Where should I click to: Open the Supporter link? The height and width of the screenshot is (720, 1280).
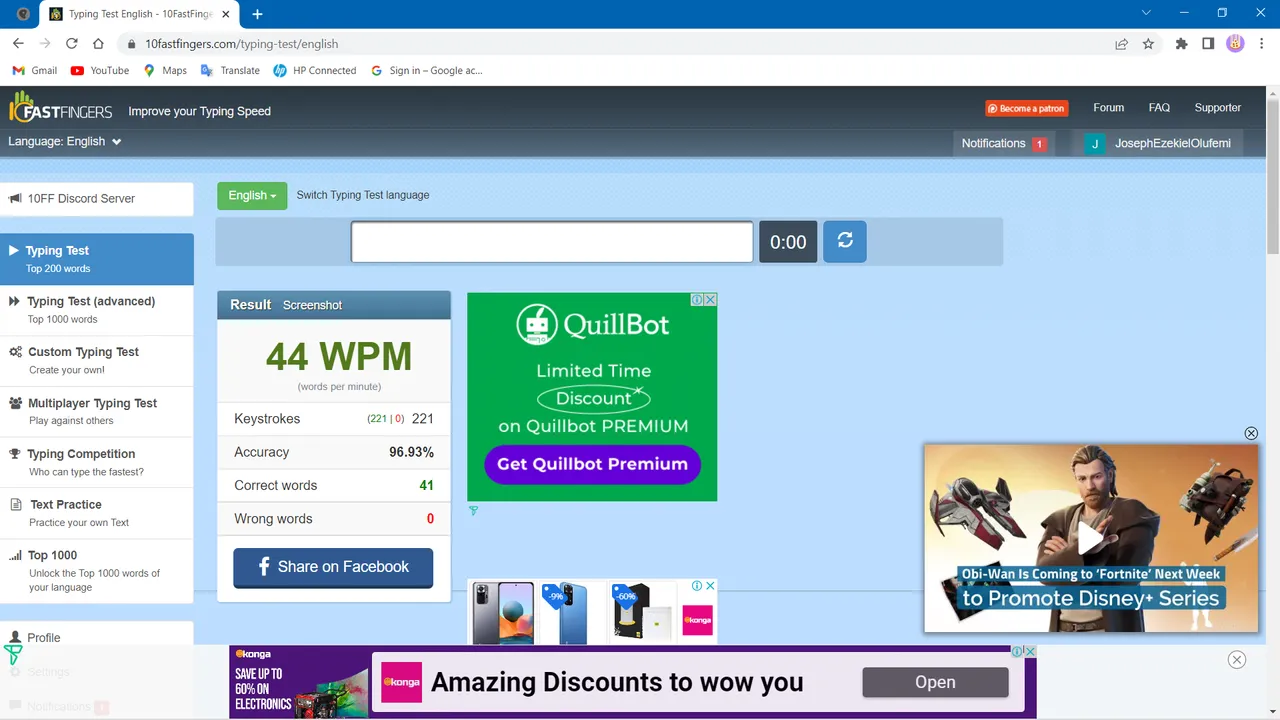[x=1217, y=108]
